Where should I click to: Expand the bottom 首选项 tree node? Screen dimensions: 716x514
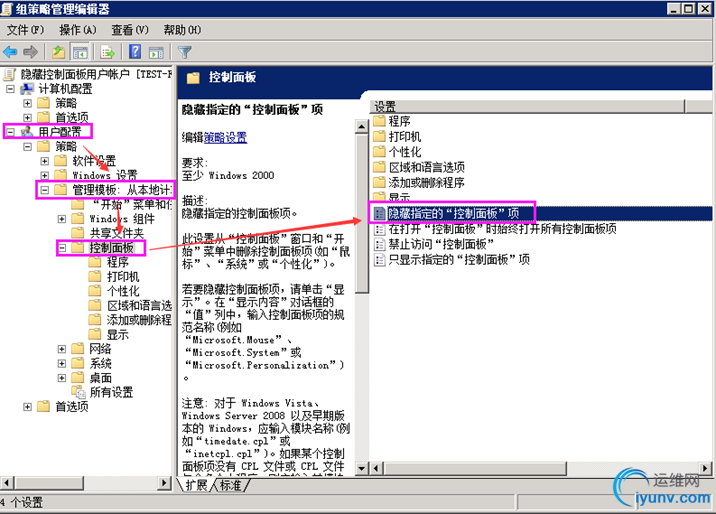coord(27,407)
